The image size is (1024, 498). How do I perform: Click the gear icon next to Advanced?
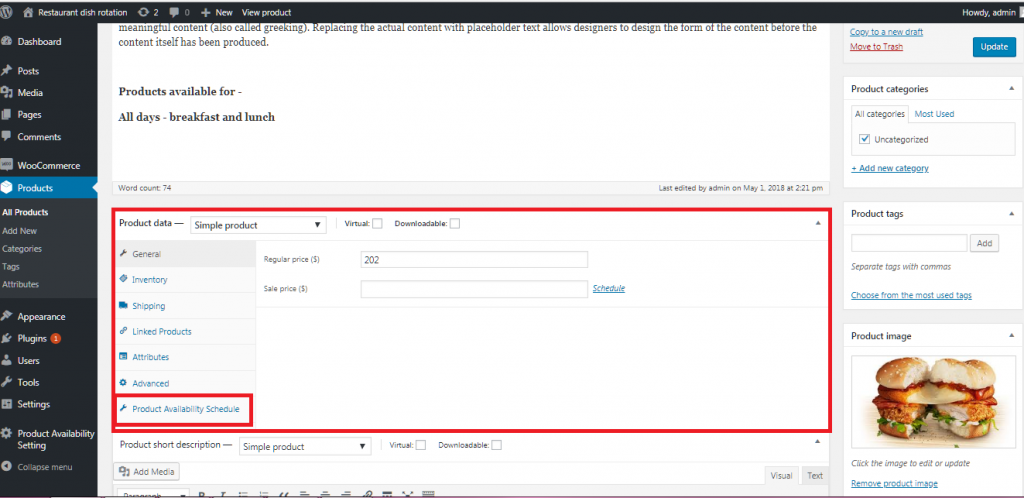point(123,383)
